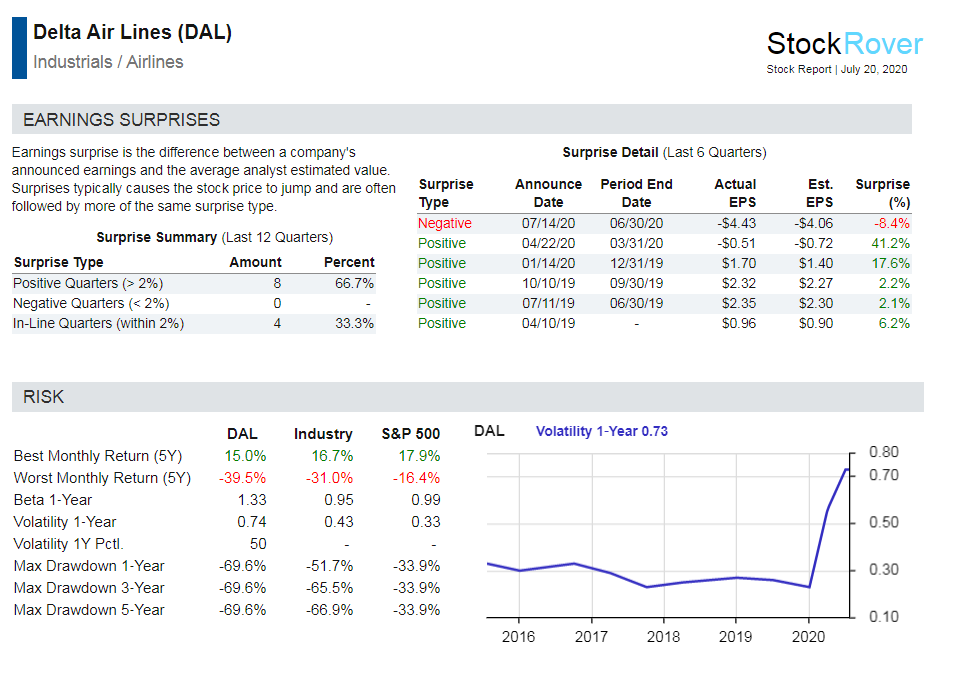Image resolution: width=957 pixels, height=683 pixels.
Task: Click the -8.4% surprise value
Action: [x=892, y=223]
